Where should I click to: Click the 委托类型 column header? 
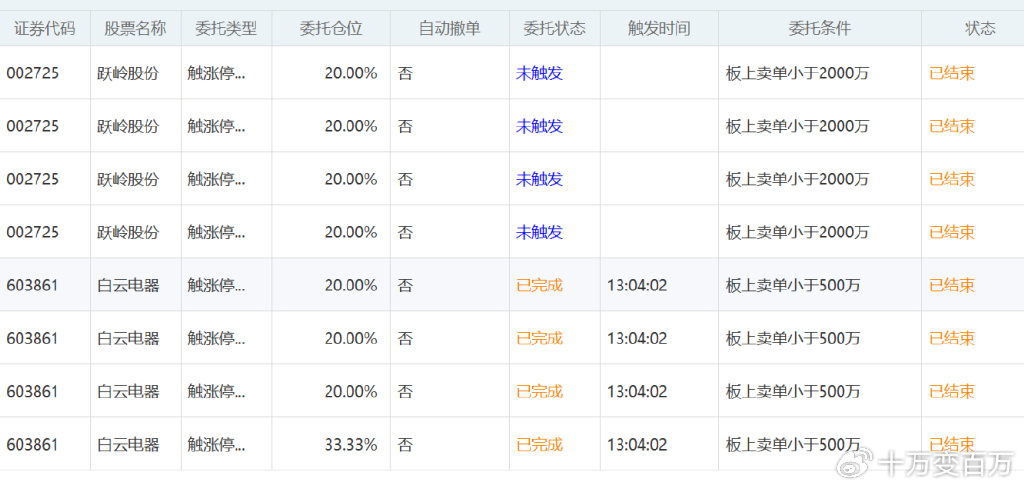(225, 28)
